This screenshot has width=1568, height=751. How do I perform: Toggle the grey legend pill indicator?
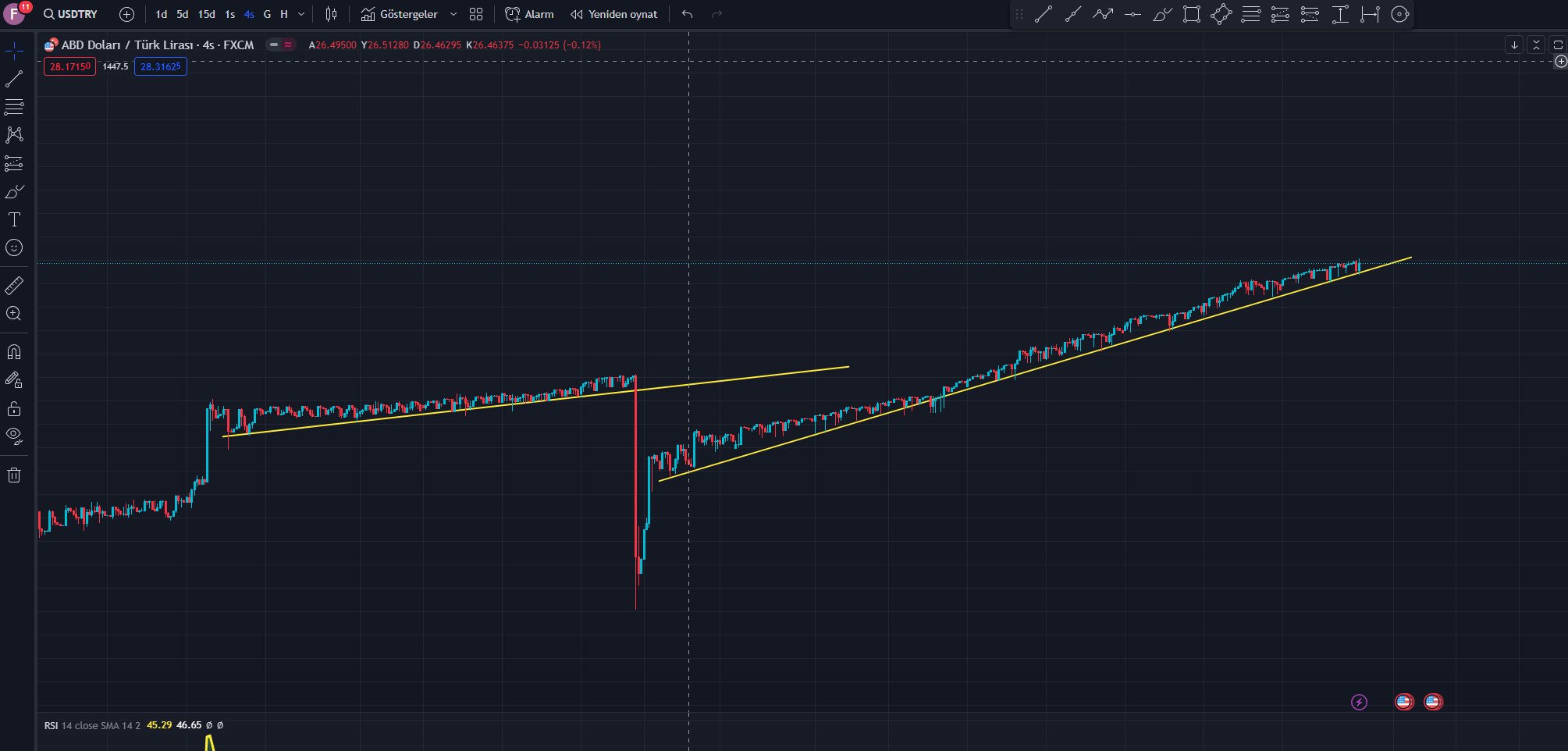click(x=273, y=44)
